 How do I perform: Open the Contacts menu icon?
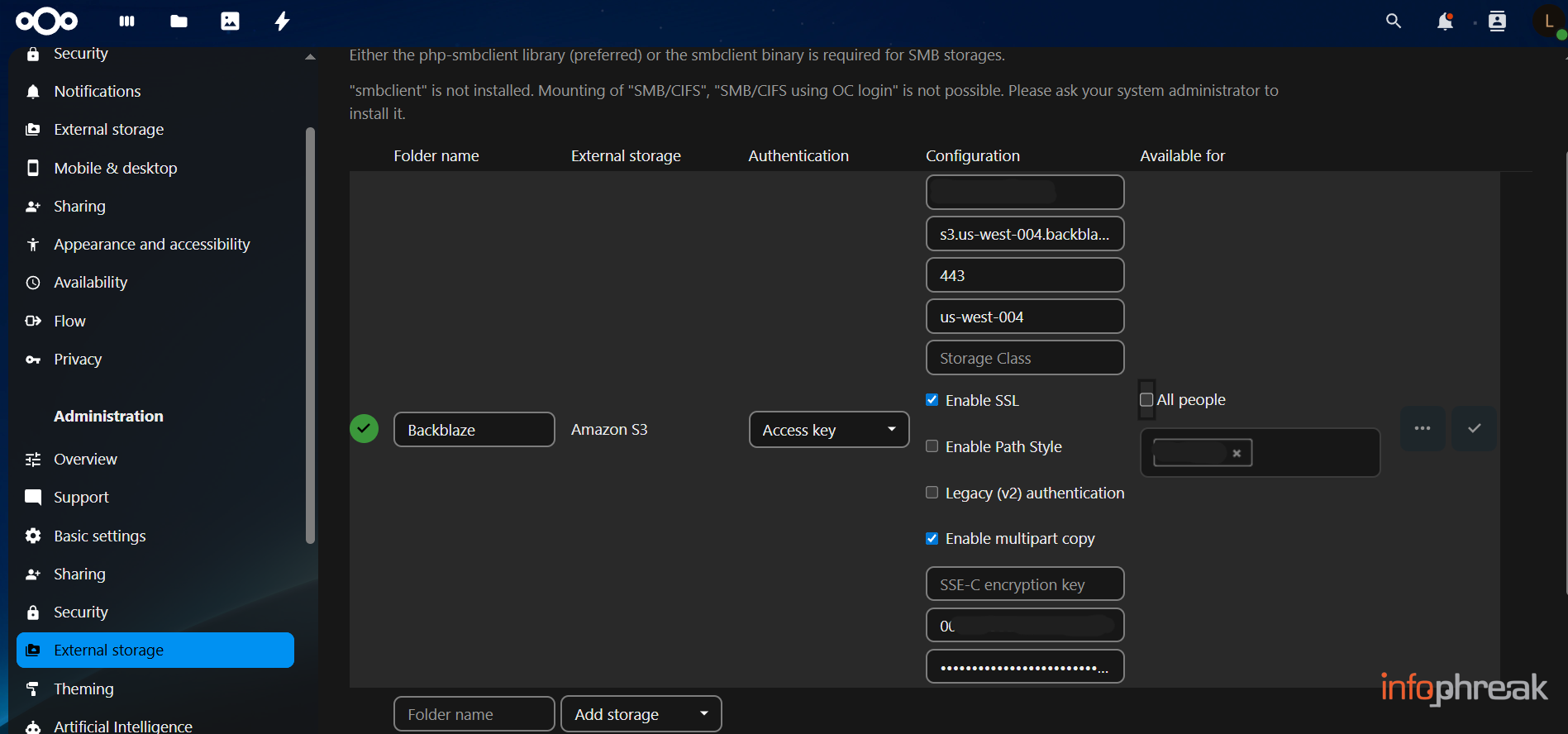click(x=1497, y=21)
